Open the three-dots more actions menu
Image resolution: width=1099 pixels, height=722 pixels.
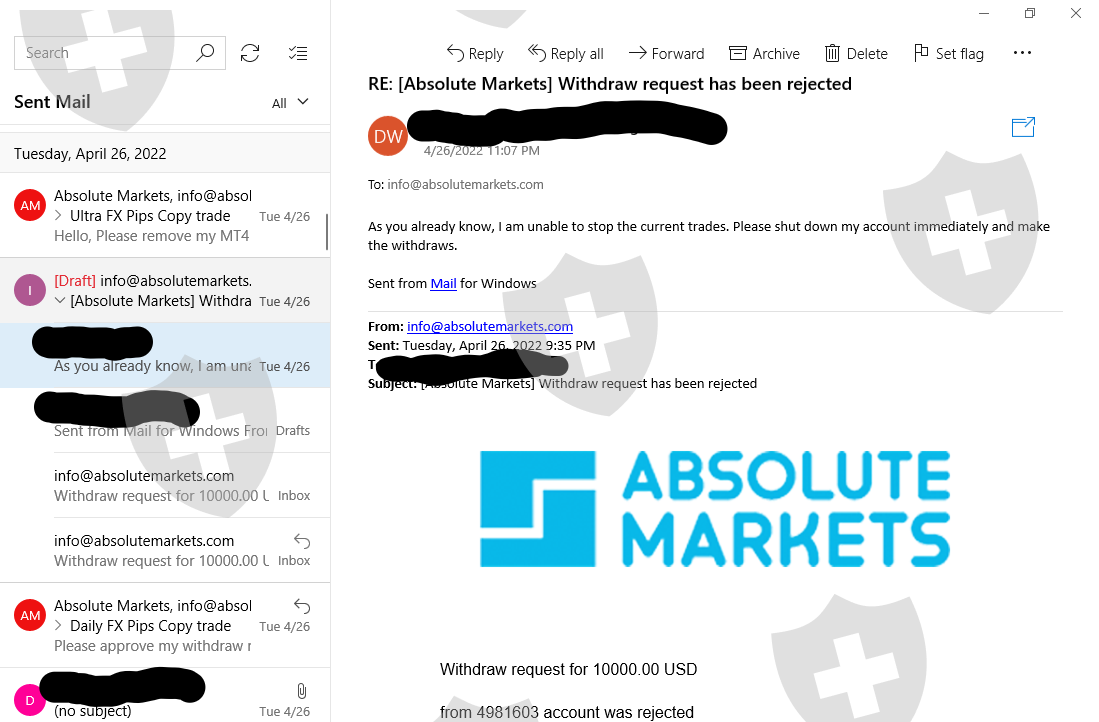[x=1022, y=53]
